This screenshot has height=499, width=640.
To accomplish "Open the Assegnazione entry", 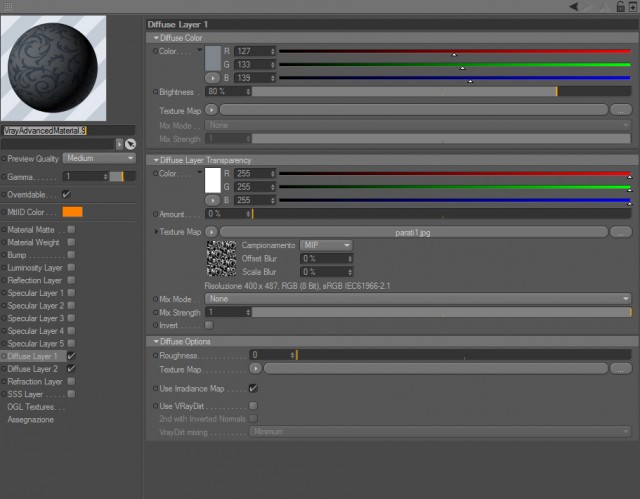I will (31, 419).
